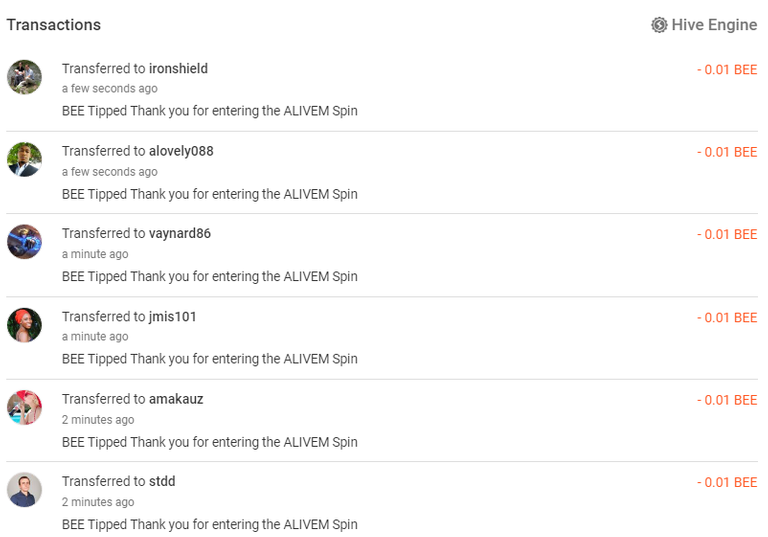Open ironshield's profile avatar
768x537 pixels.
[x=24, y=77]
